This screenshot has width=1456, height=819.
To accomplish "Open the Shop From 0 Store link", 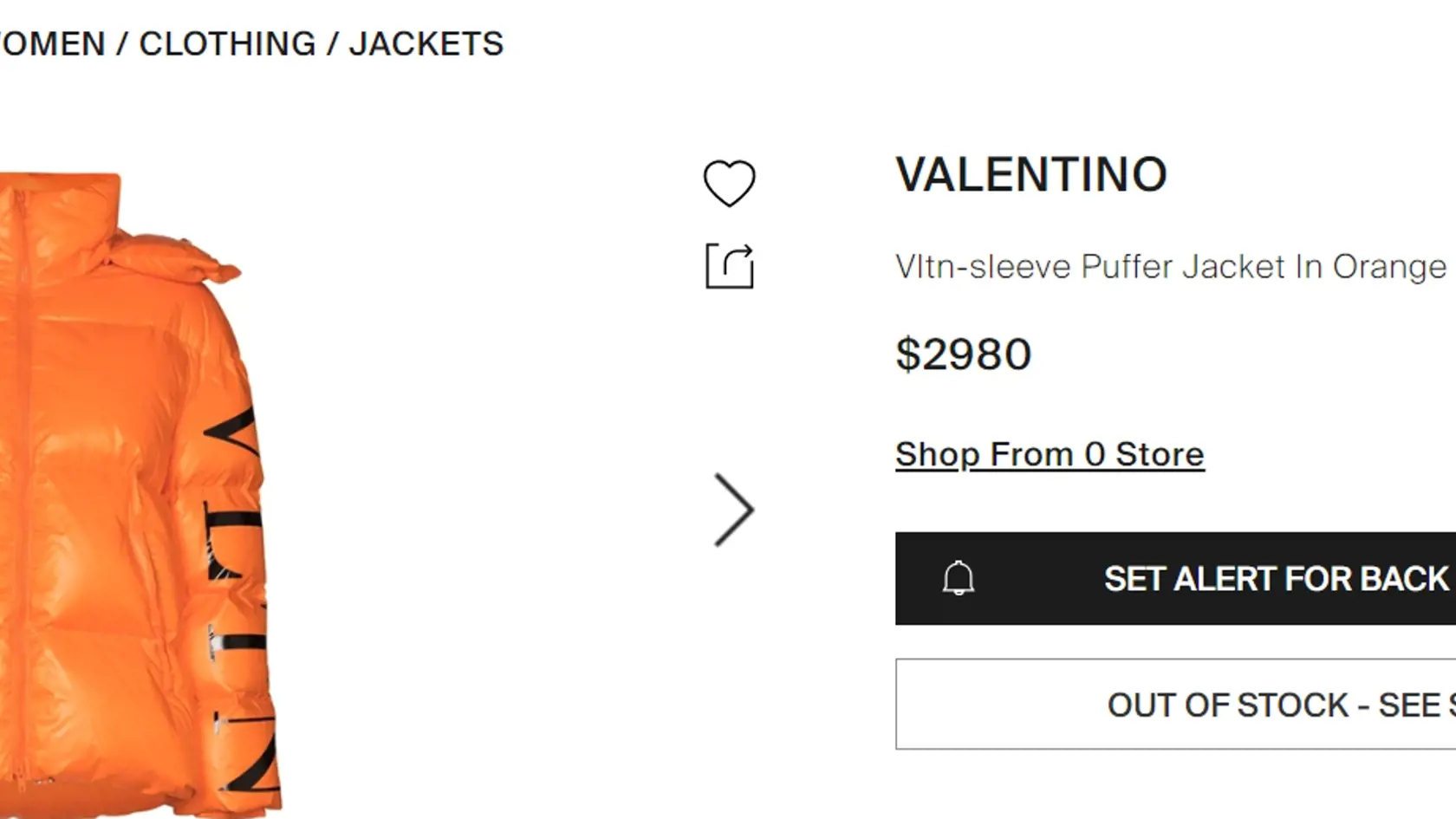I will [x=1050, y=454].
